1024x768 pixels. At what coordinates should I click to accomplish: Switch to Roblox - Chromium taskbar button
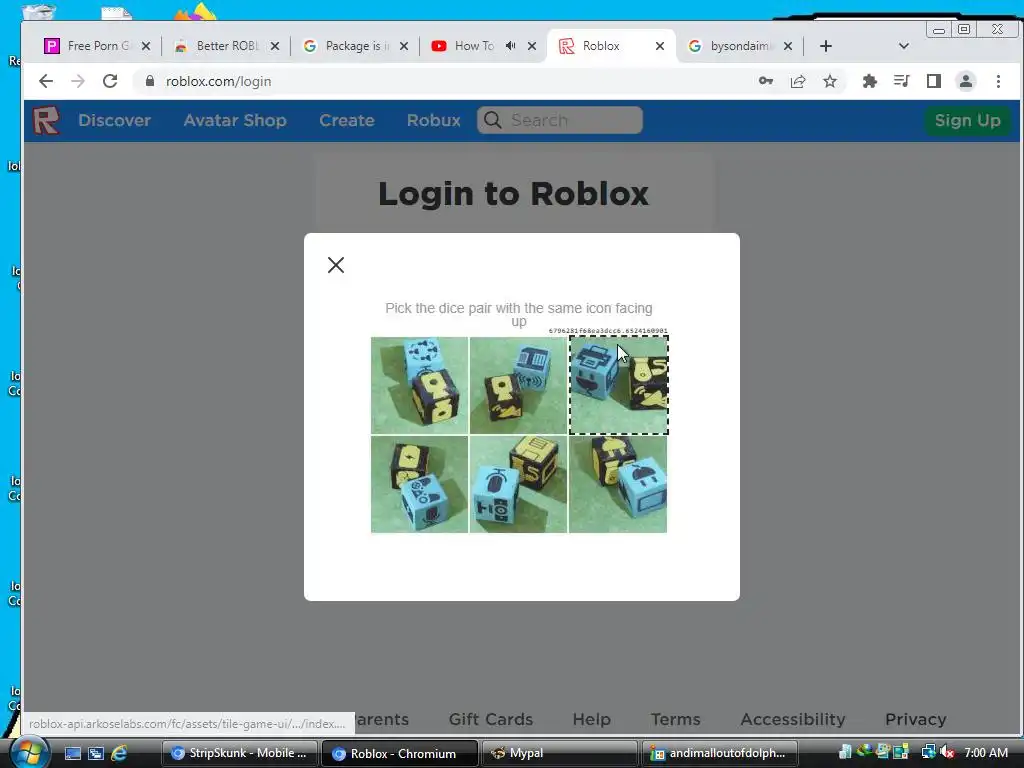(400, 753)
